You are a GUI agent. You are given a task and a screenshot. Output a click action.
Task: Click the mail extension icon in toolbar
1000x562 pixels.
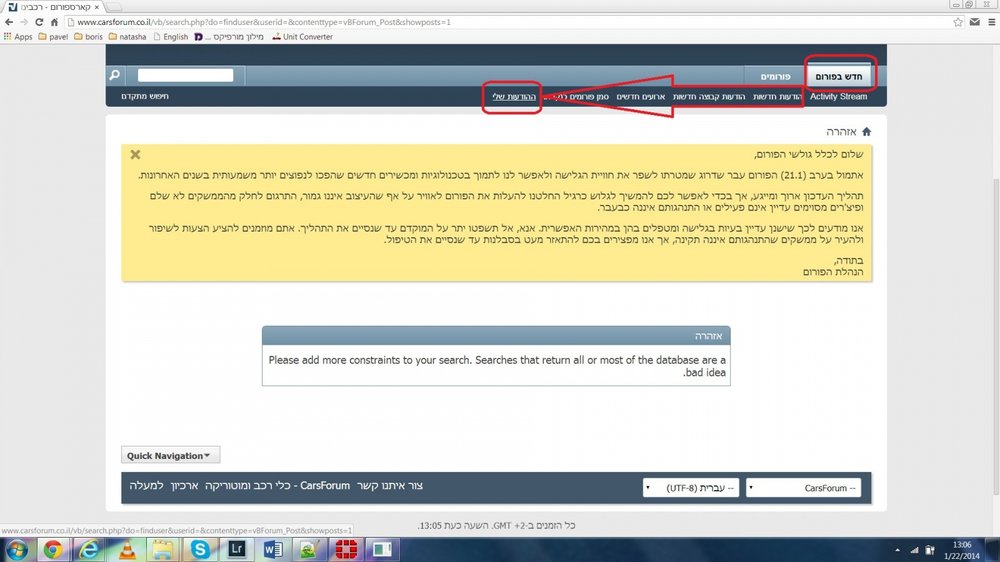(x=974, y=22)
